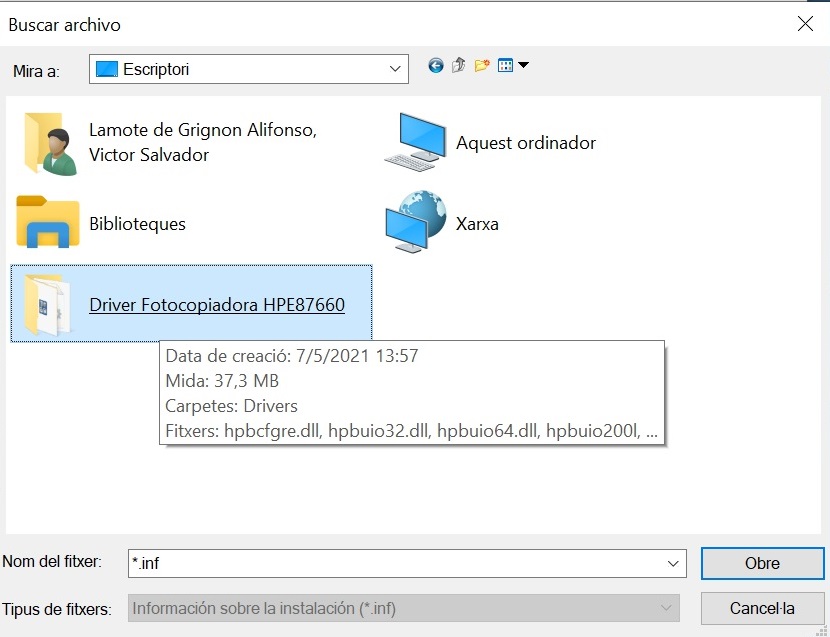Viewport: 830px width, 637px height.
Task: Go back with the blue arrow icon
Action: pos(436,66)
